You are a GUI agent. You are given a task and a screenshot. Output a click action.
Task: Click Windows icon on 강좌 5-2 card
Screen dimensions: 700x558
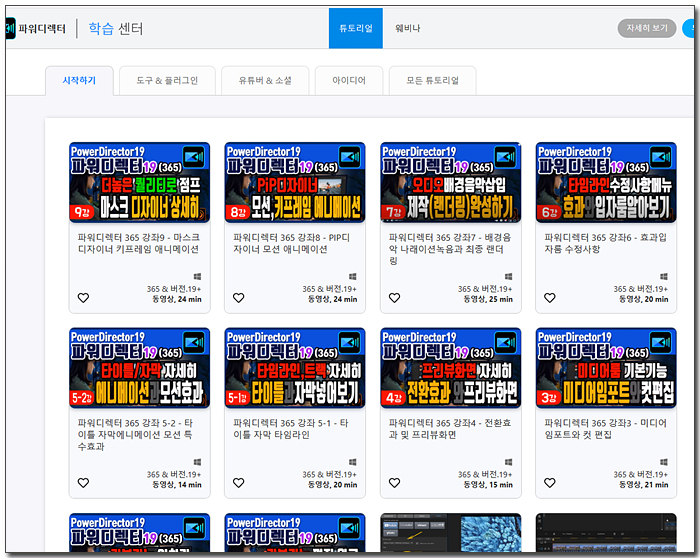coord(197,462)
